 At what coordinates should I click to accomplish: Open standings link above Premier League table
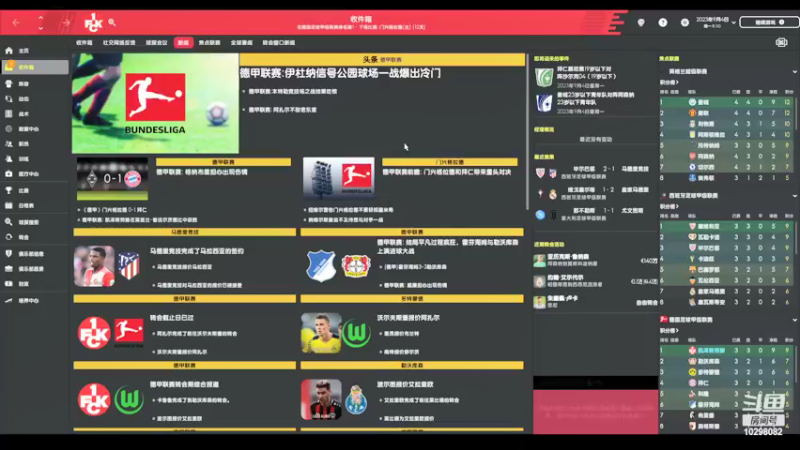click(x=669, y=82)
